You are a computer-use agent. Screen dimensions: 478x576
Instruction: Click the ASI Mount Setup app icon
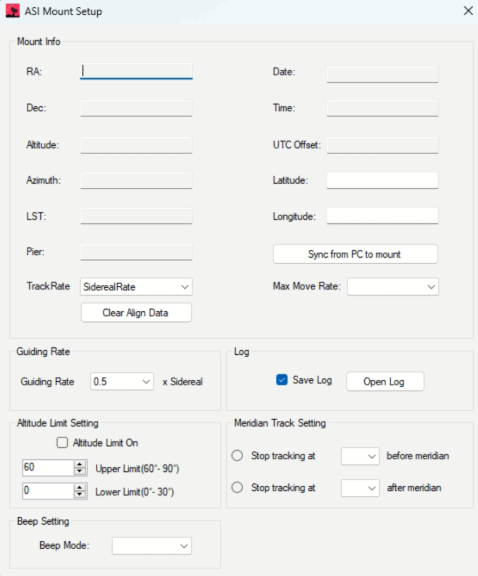tap(12, 11)
